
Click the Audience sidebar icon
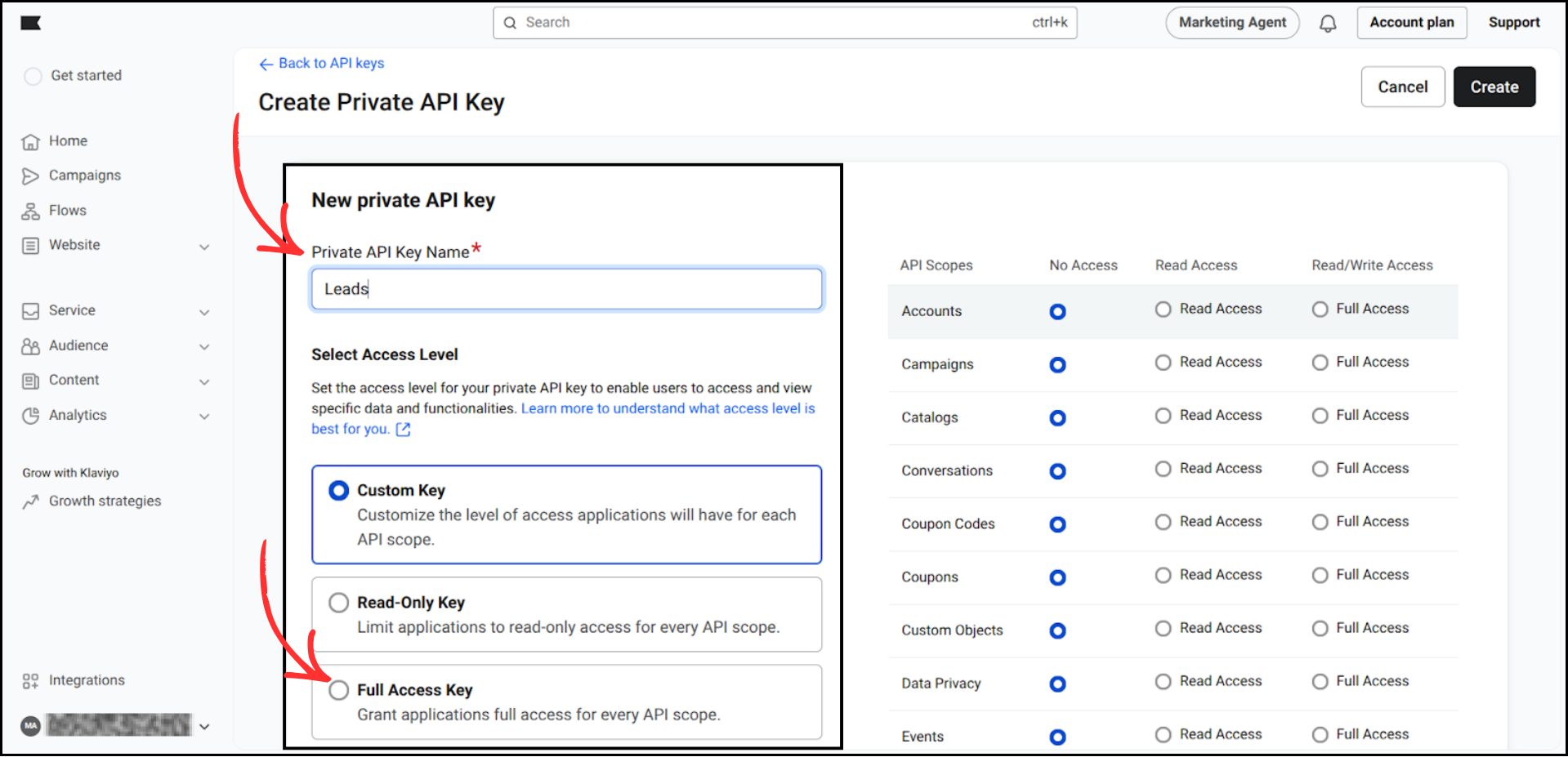coord(30,345)
